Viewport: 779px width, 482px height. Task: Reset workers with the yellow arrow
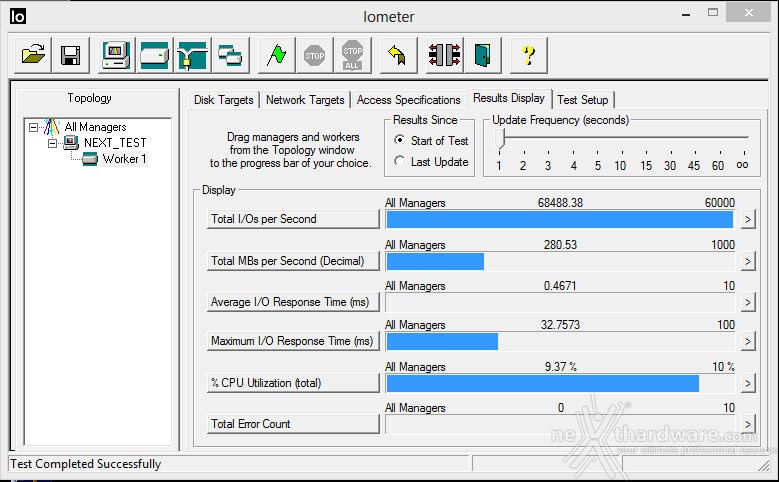(398, 55)
